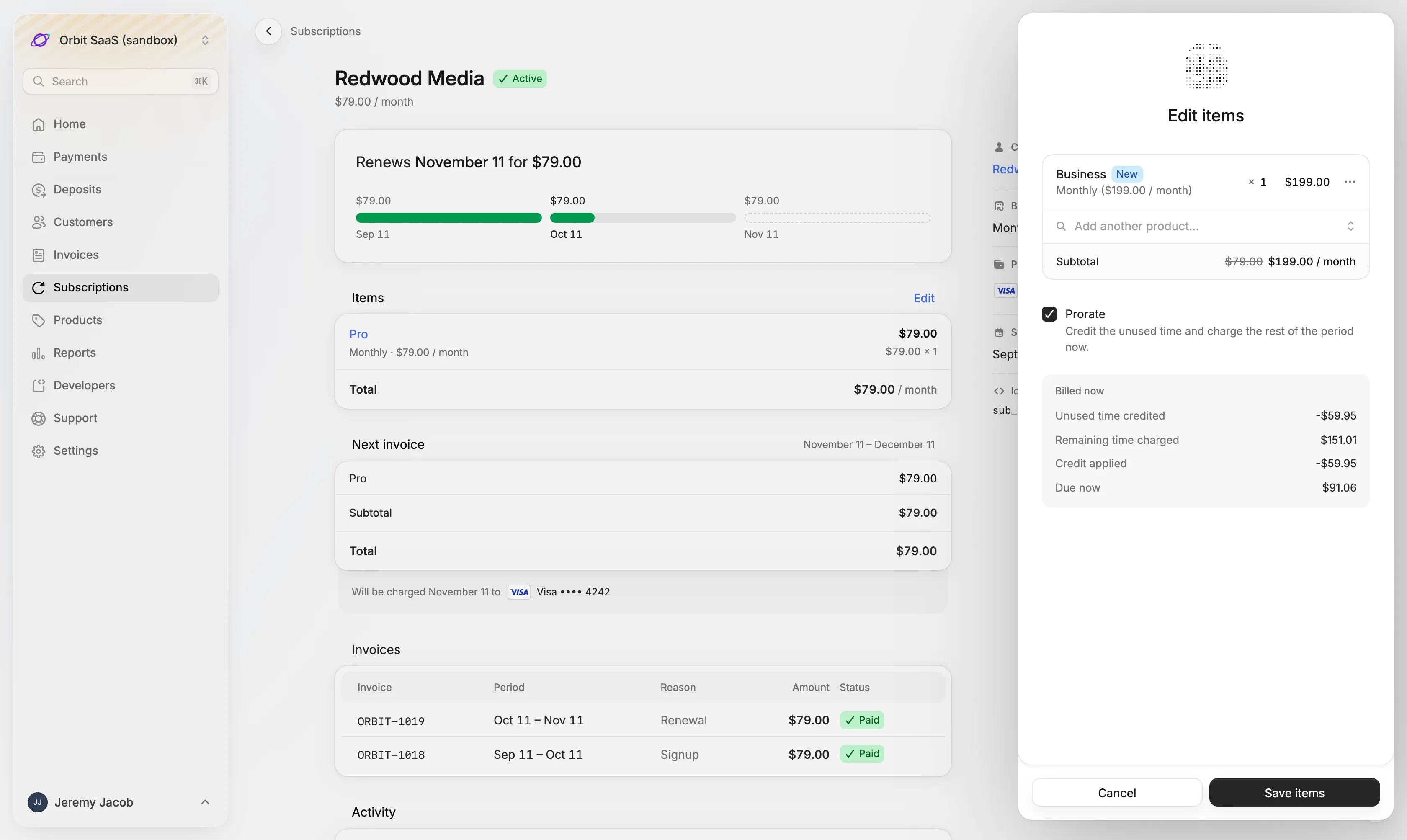Click the JJ avatar icon

tap(37, 802)
